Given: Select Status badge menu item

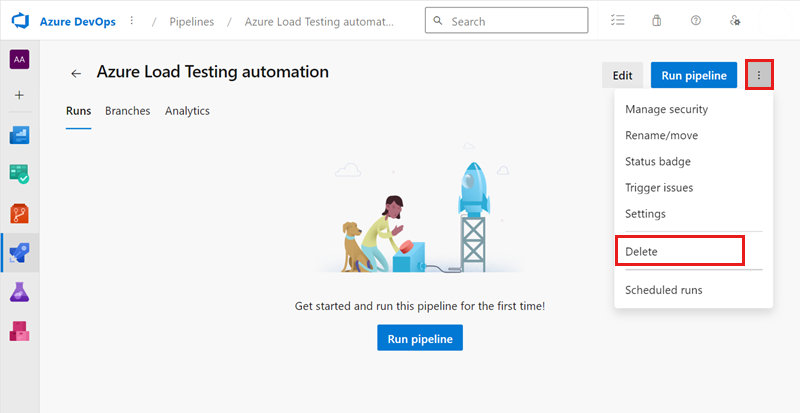Looking at the screenshot, I should pos(694,161).
